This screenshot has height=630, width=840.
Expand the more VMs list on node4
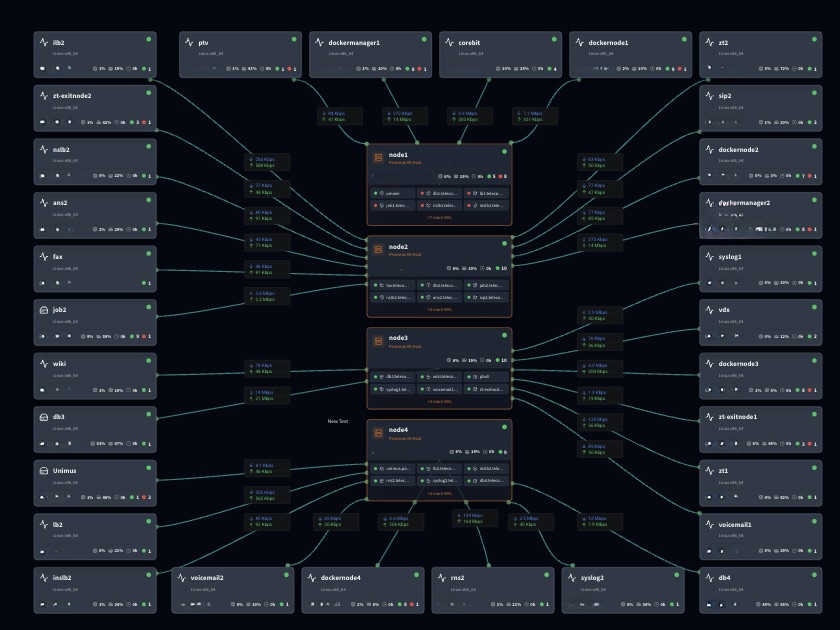tap(440, 493)
